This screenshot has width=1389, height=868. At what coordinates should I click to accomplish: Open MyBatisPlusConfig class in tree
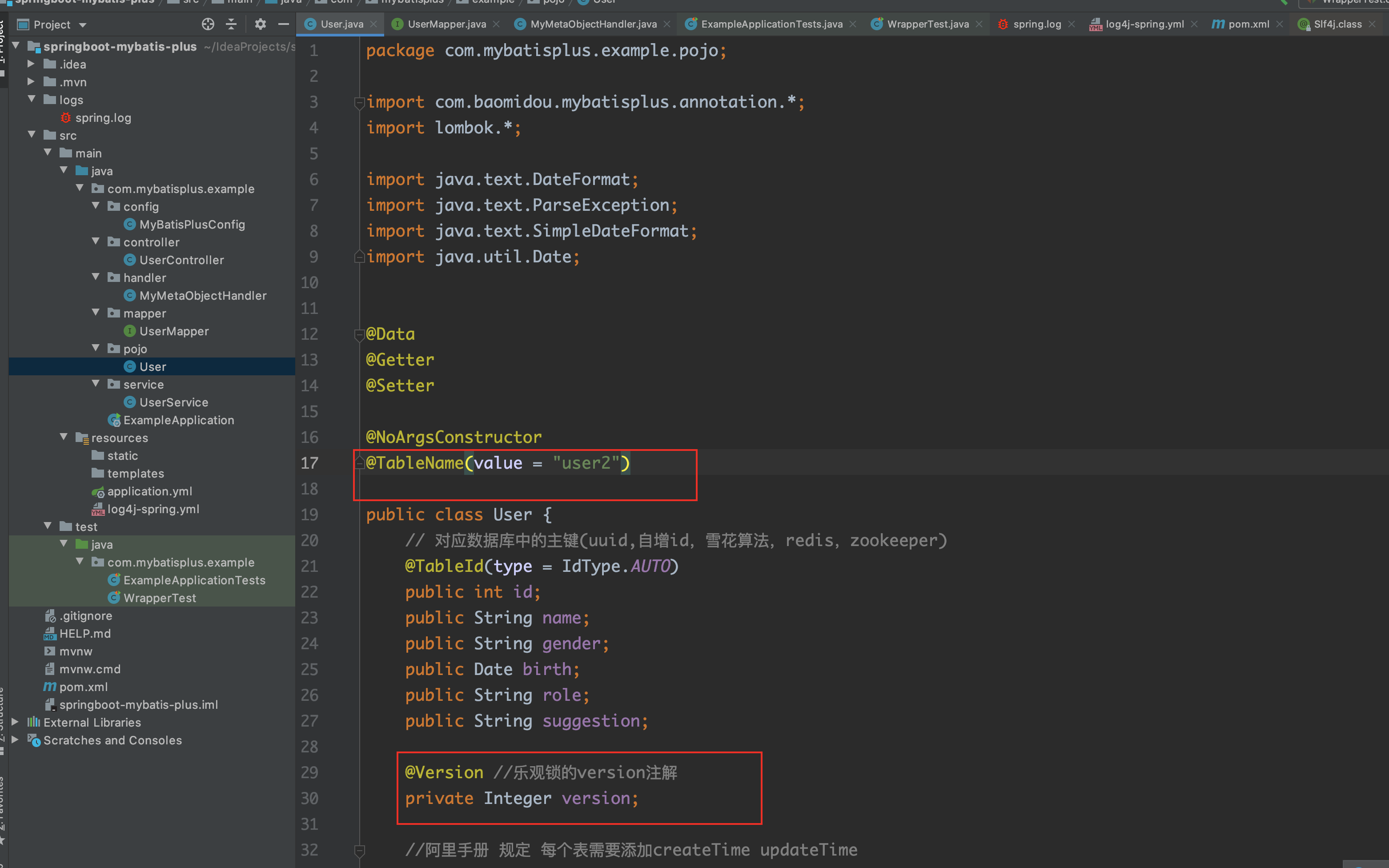click(192, 225)
